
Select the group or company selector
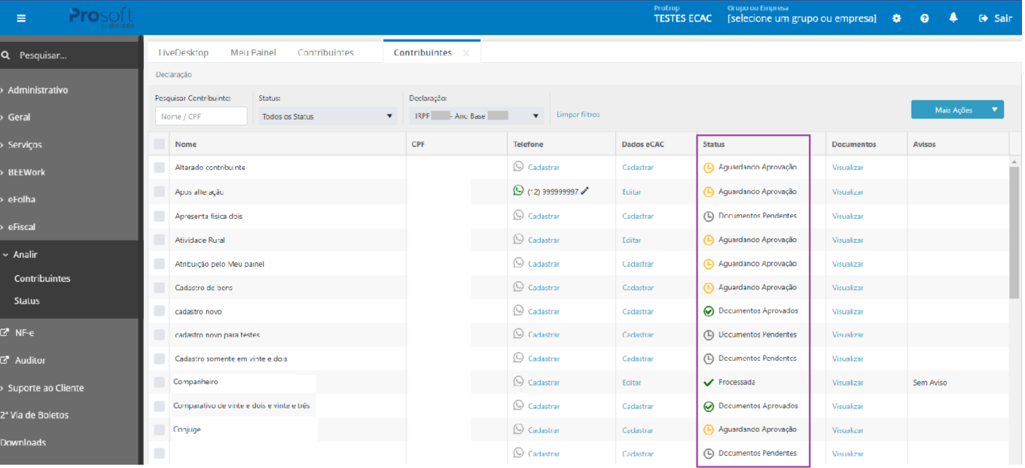[801, 18]
